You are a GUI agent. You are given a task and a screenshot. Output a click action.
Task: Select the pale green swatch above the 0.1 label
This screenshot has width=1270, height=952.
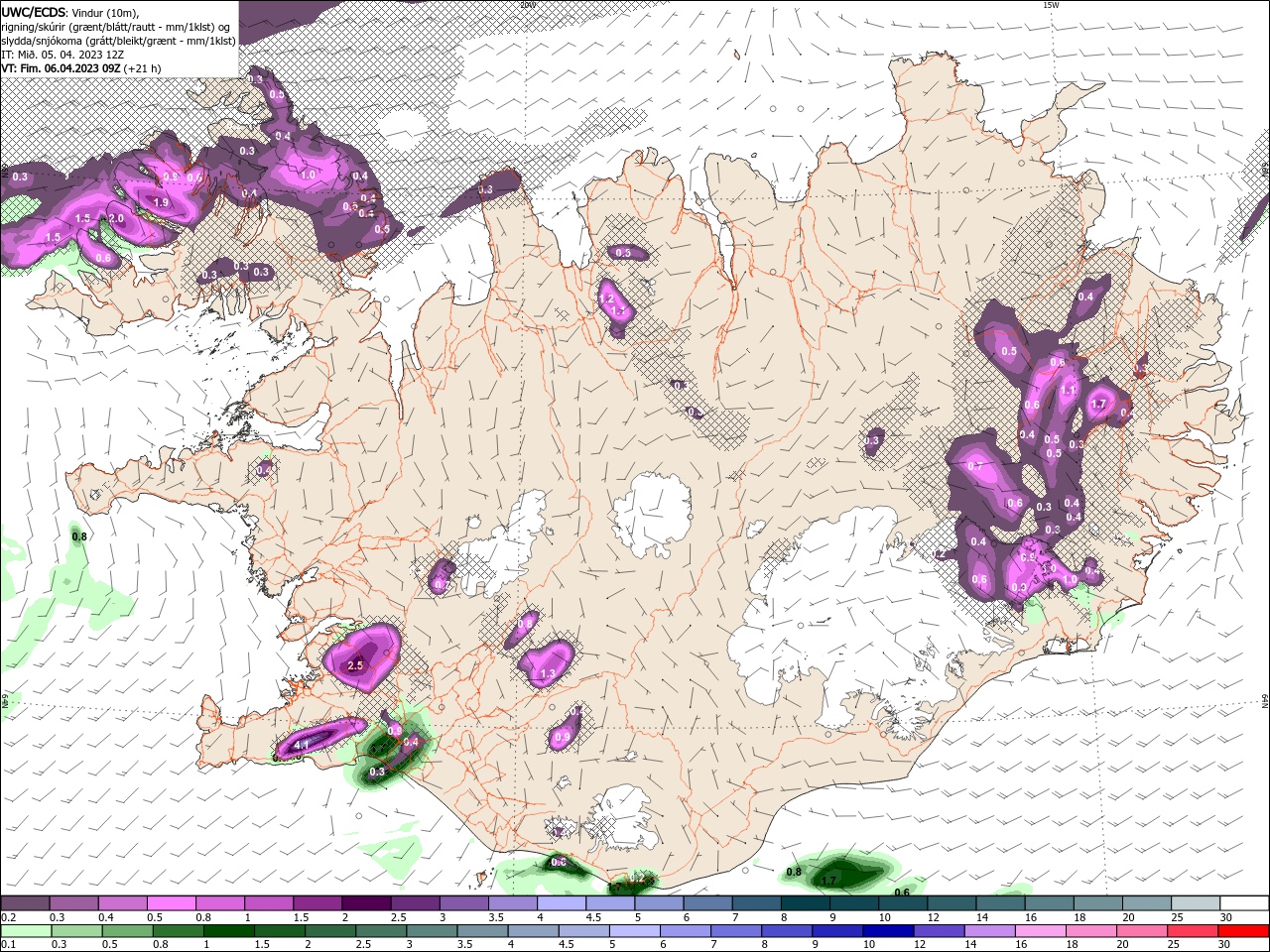click(x=26, y=931)
